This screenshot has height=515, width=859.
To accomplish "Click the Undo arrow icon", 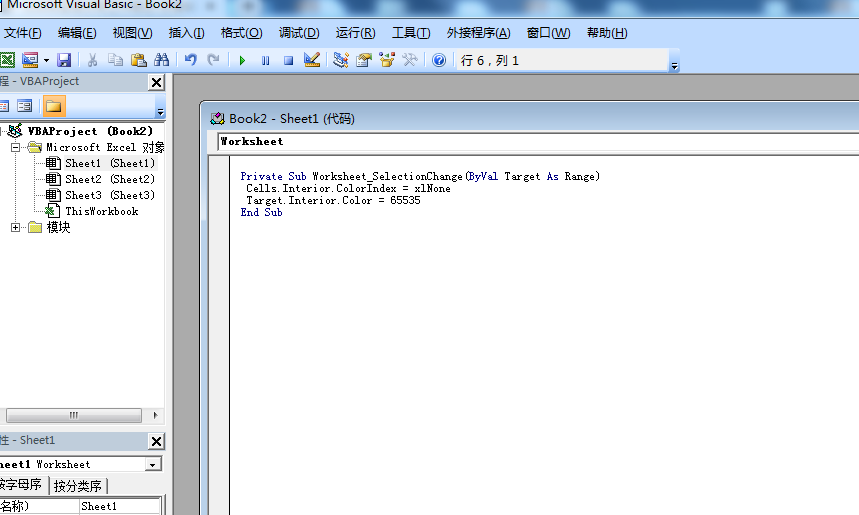I will click(190, 61).
